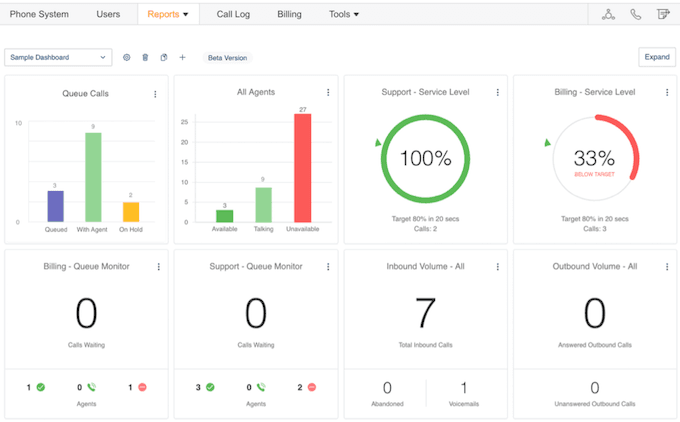Click "Calls: 3" under Billing Service Level
The height and width of the screenshot is (422, 680).
(x=595, y=229)
